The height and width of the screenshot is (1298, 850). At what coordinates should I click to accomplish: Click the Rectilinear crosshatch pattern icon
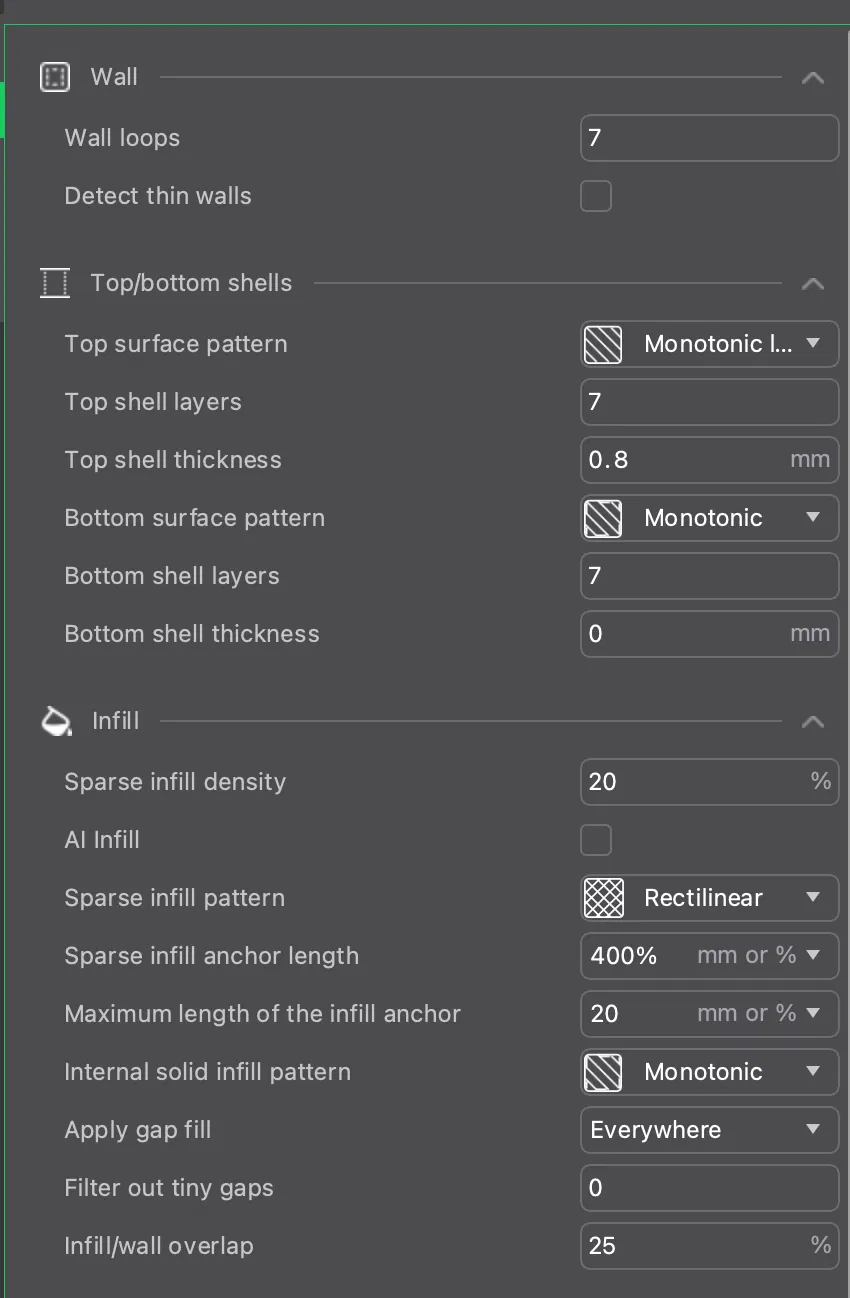point(603,898)
